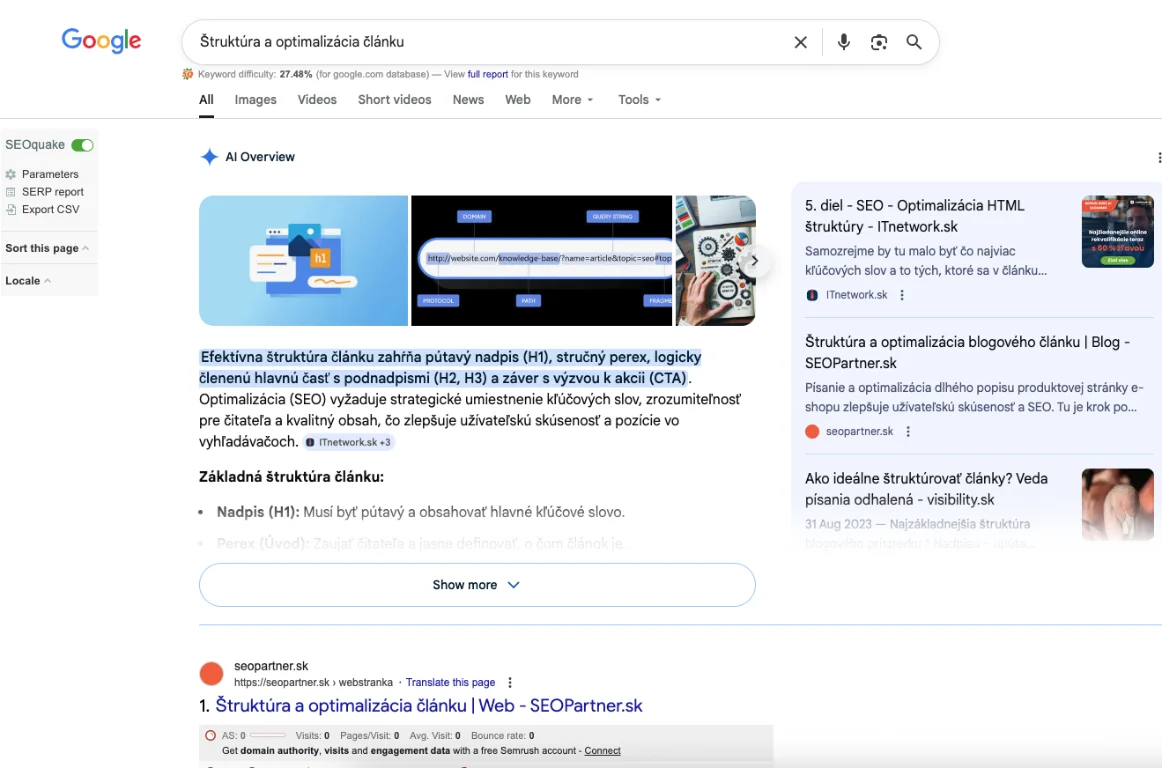Expand Sort this page section
Screen dimensions: 1162x768
47,248
